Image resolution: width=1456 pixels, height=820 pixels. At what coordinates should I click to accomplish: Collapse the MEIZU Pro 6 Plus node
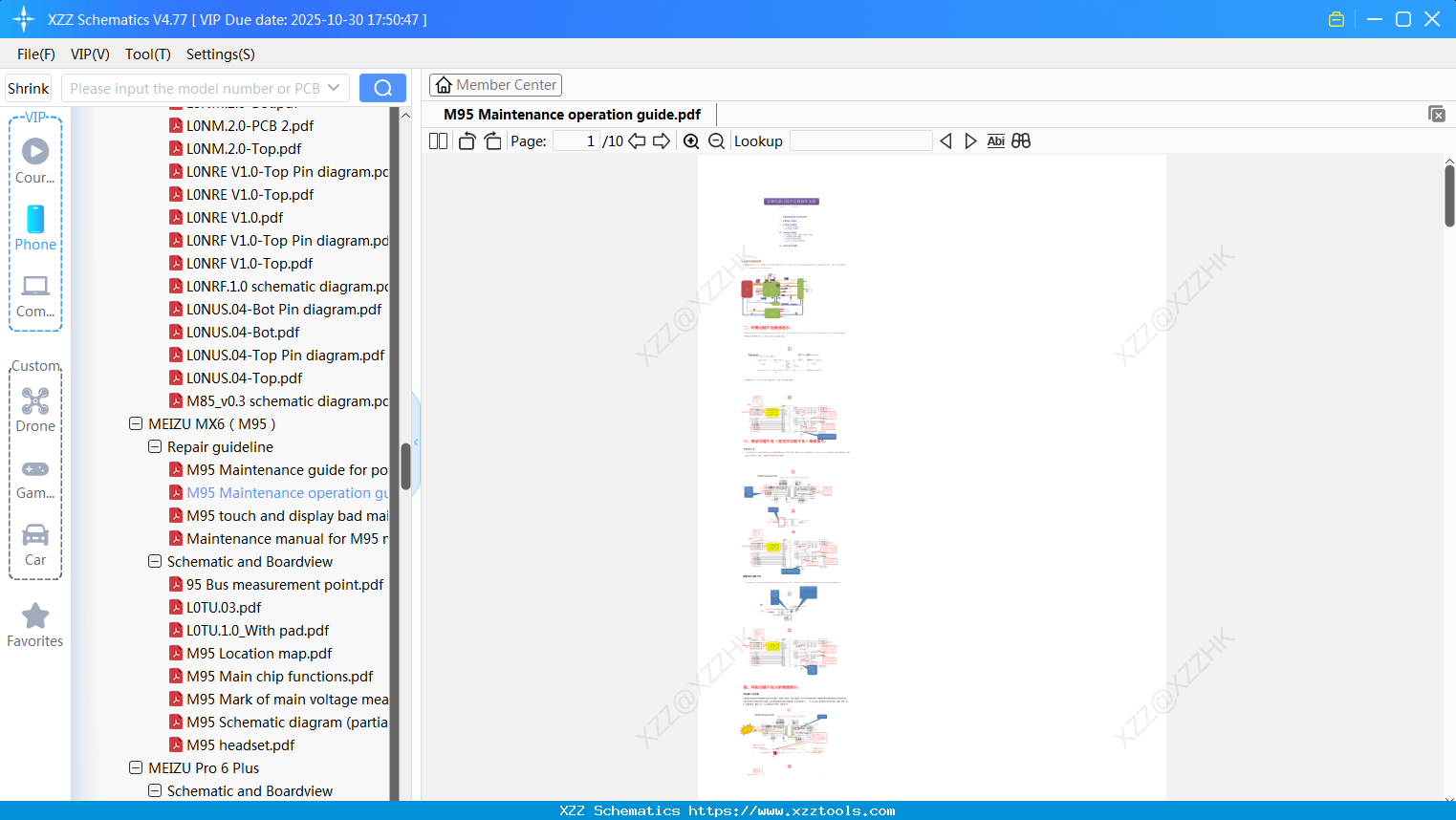[x=136, y=767]
